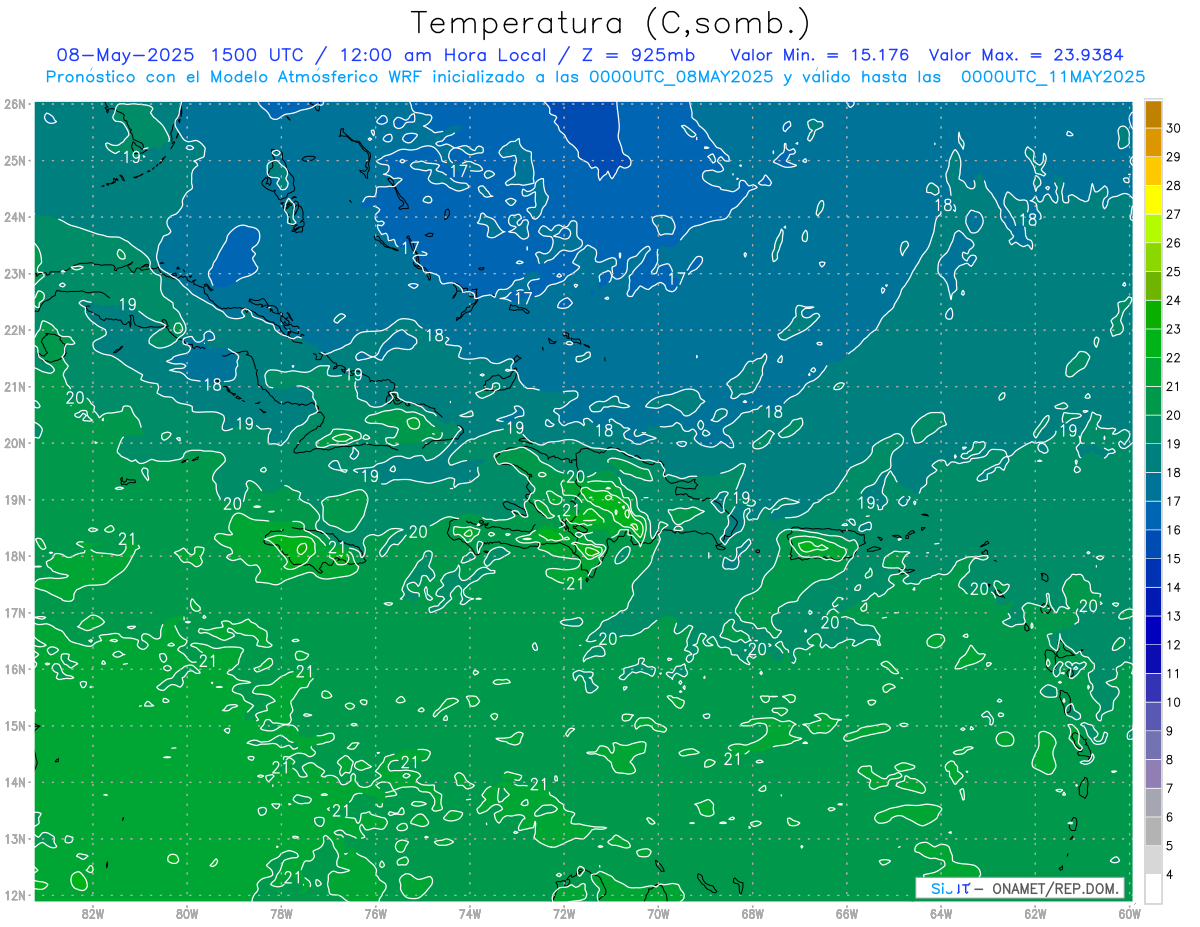Click the '78W' longitude axis label
This screenshot has height=927, width=1200.
coord(281,913)
